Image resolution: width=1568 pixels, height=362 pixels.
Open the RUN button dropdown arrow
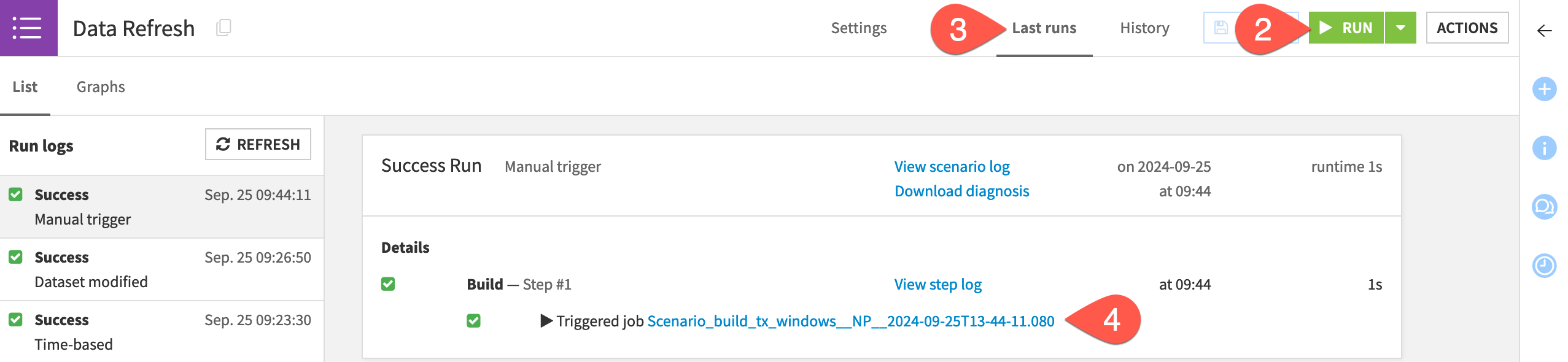click(x=1400, y=28)
